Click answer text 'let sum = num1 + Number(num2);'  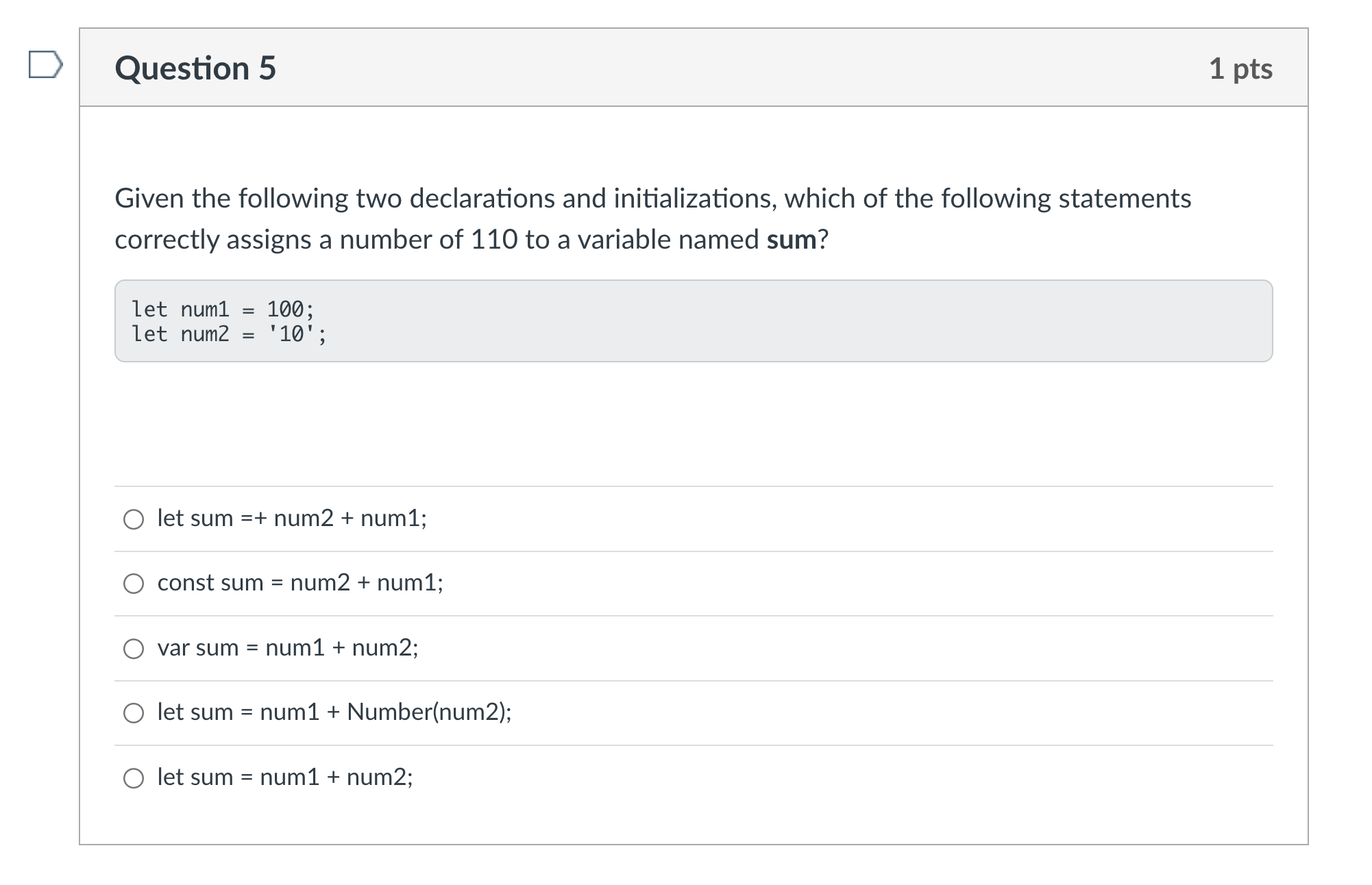pos(334,712)
